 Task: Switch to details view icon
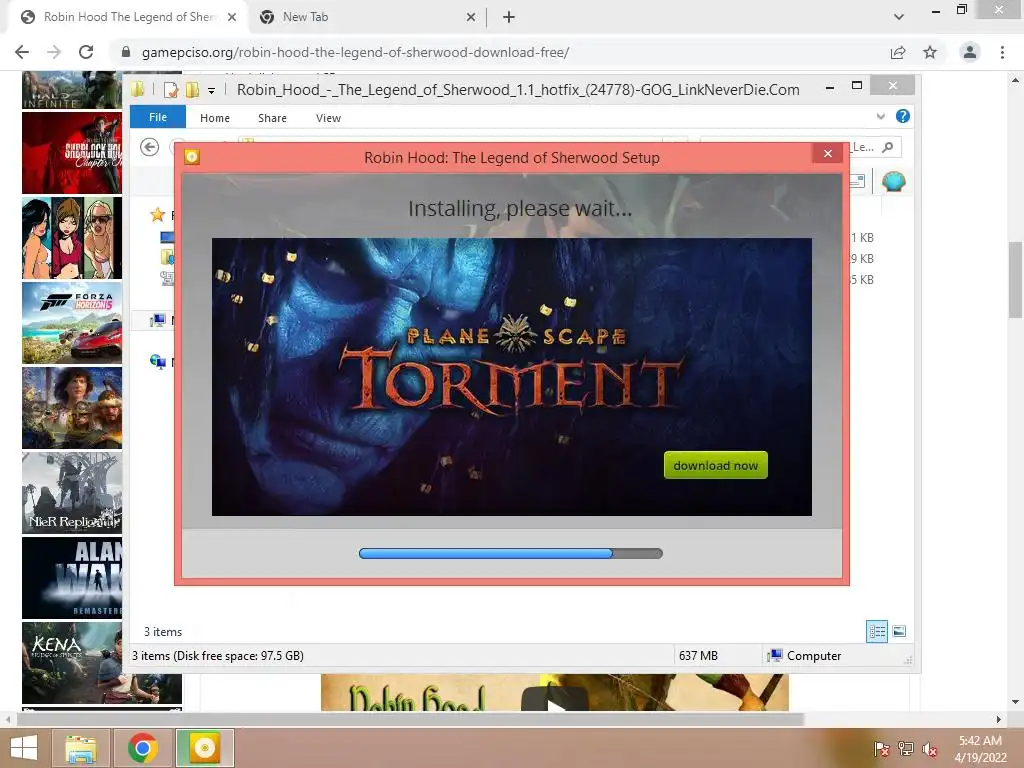[877, 632]
